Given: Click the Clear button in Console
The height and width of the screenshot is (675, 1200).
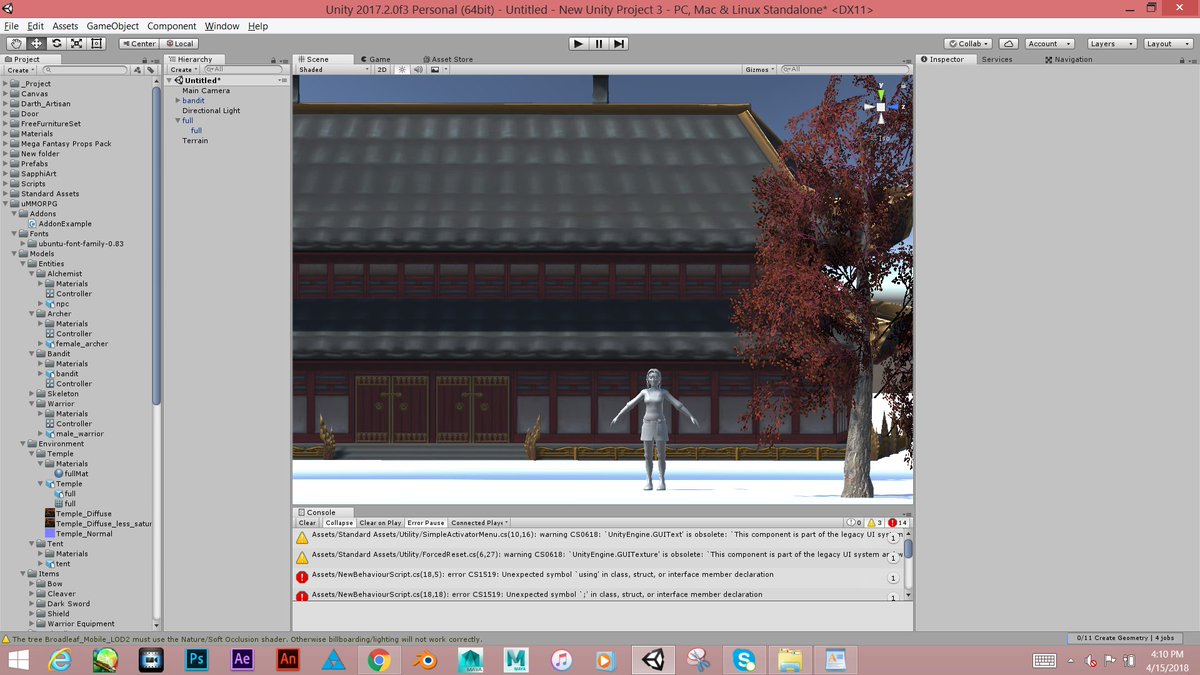Looking at the screenshot, I should (x=306, y=522).
